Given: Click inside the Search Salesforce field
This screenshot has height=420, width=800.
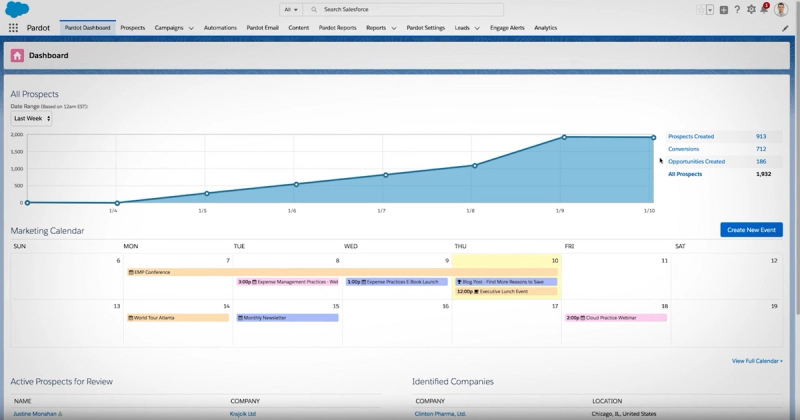Looking at the screenshot, I should 403,9.
